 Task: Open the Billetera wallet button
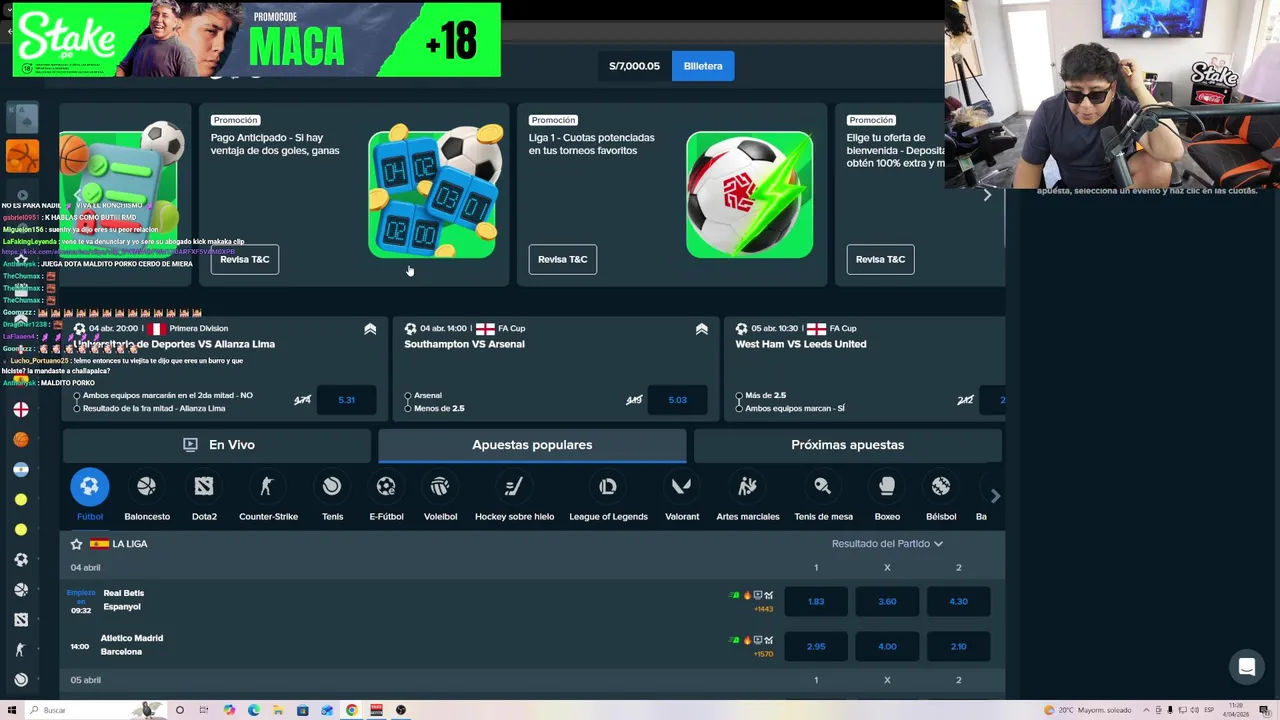click(703, 66)
